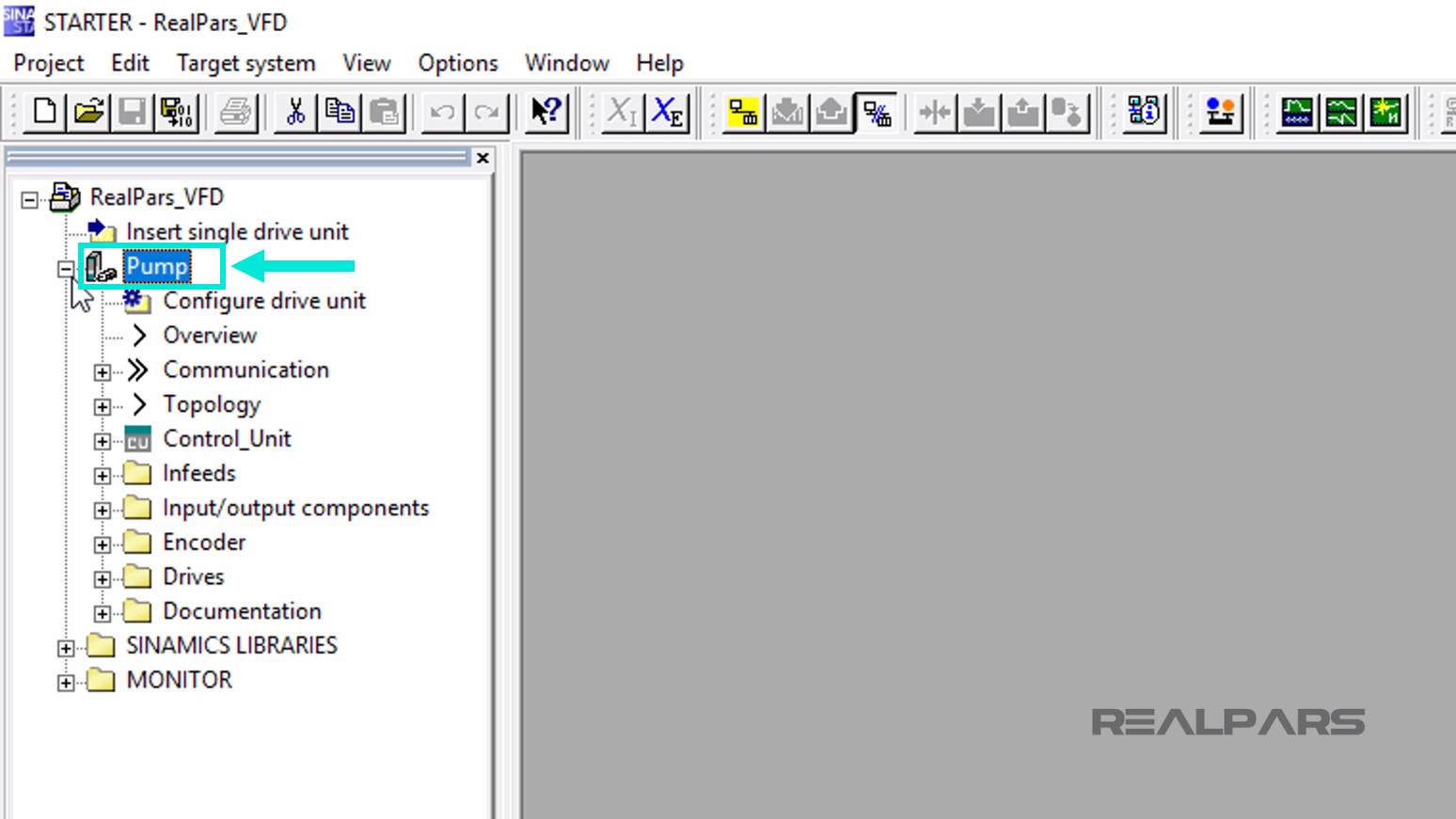1456x819 pixels.
Task: Open the Edit menu
Action: coord(130,63)
